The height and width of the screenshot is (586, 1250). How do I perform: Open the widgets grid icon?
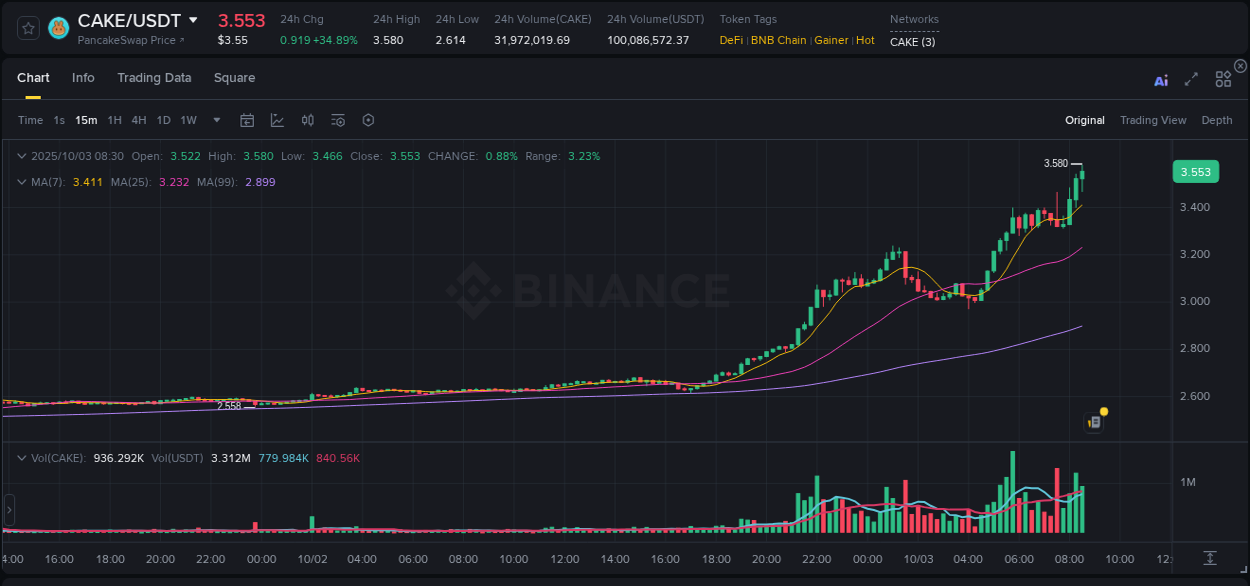1222,79
